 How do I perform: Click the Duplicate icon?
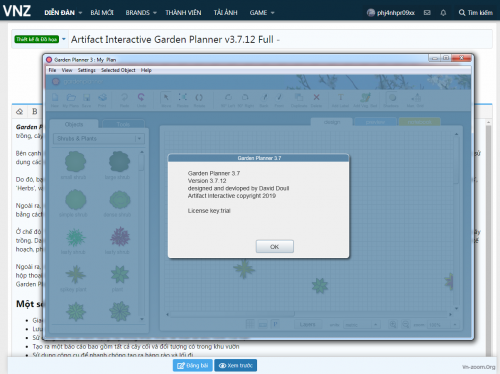click(299, 97)
